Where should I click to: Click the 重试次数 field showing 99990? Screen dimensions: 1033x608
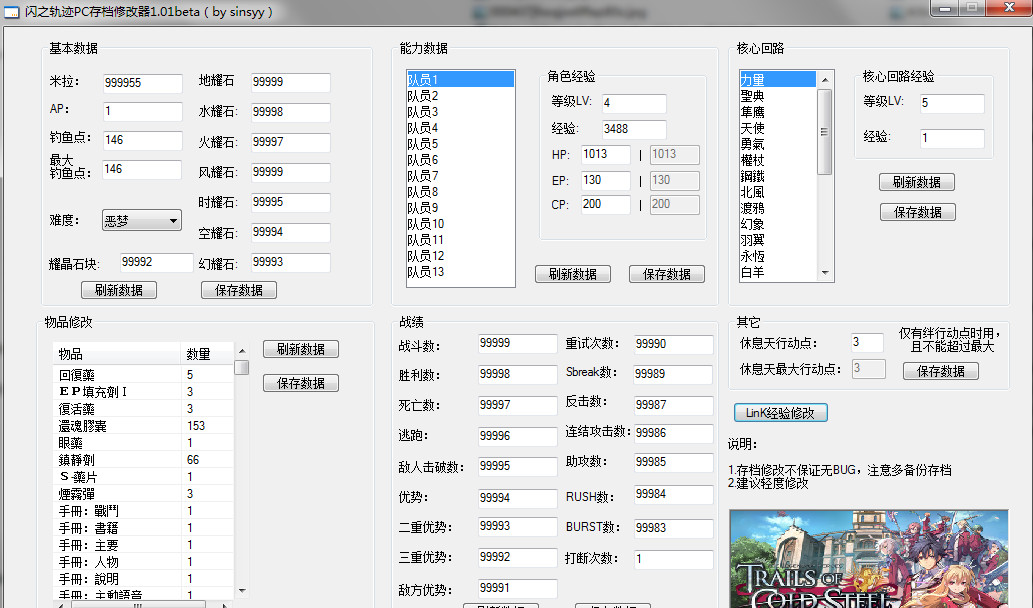673,345
